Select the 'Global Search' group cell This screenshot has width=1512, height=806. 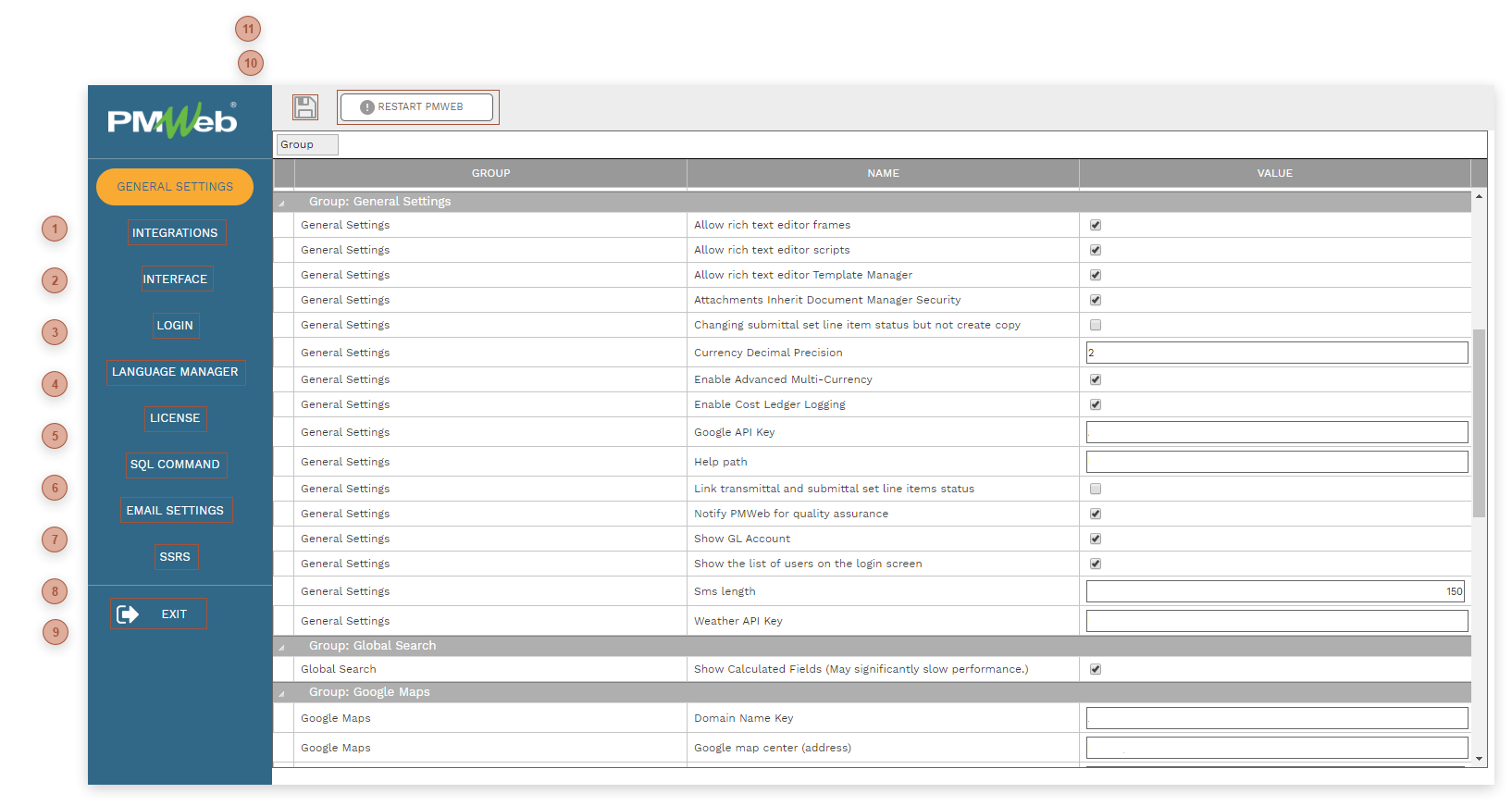click(x=490, y=669)
